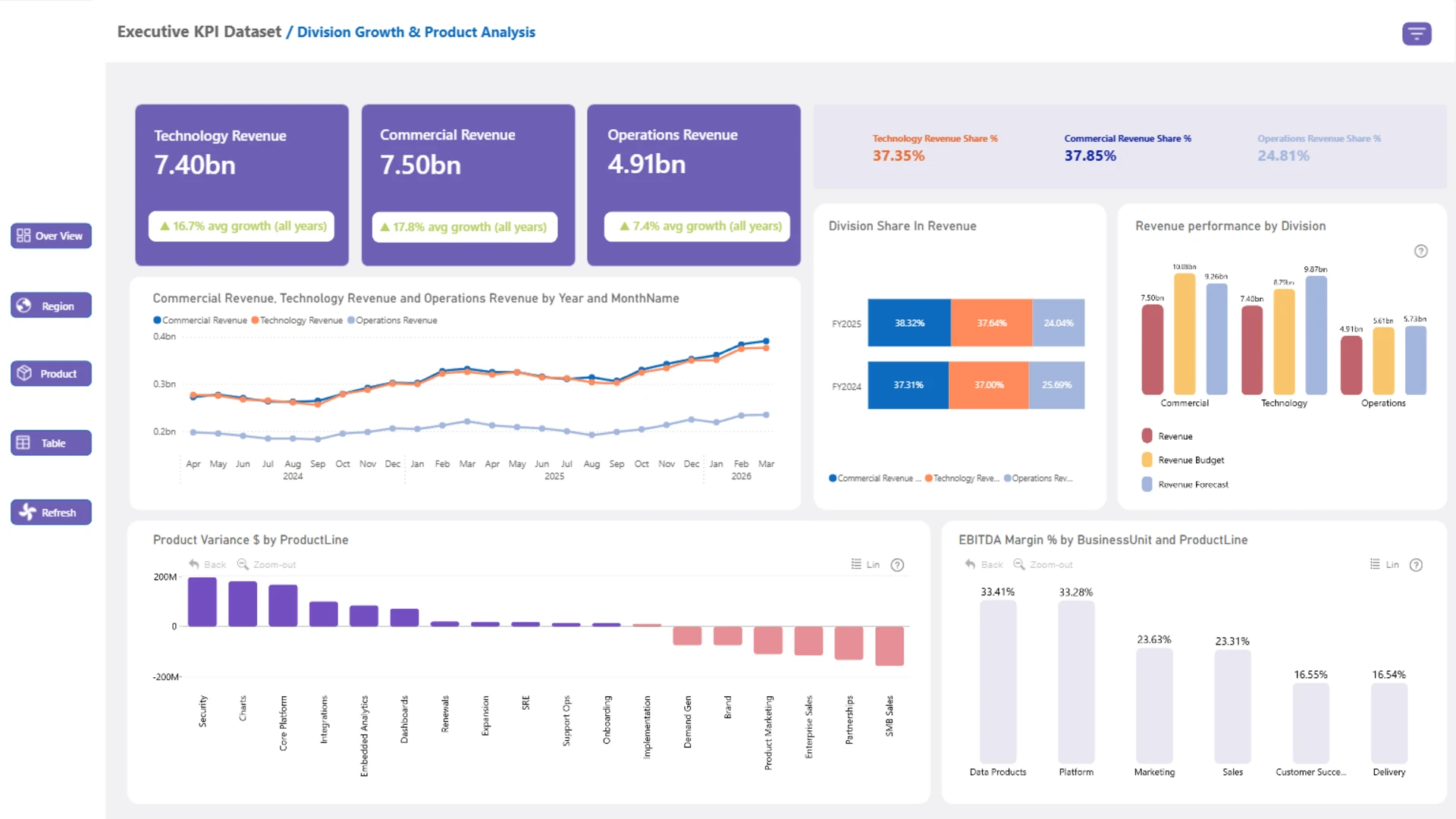Open the filter pane icon at top right
1456x819 pixels.
point(1416,34)
